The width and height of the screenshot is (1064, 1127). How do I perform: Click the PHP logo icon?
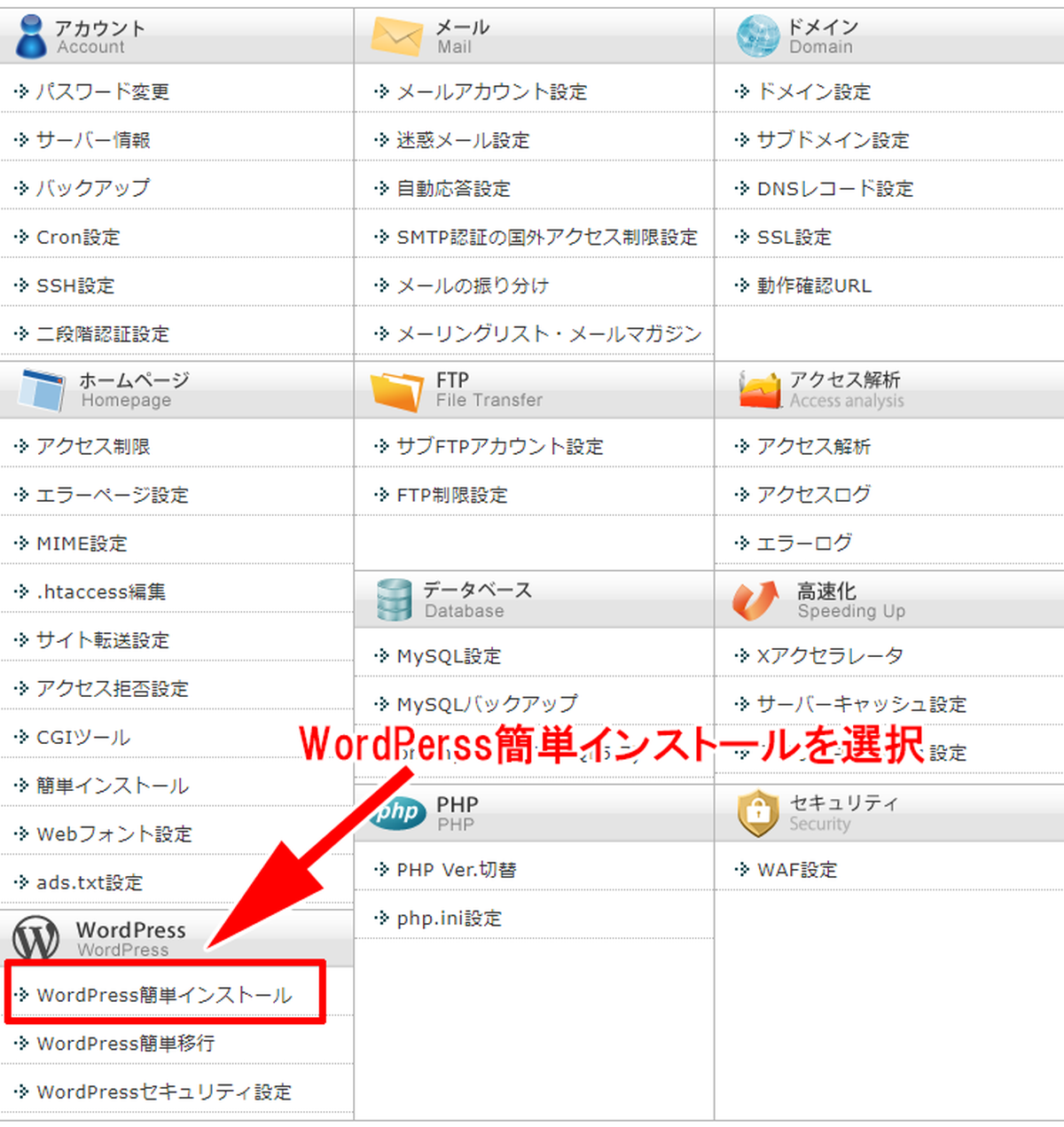(396, 811)
